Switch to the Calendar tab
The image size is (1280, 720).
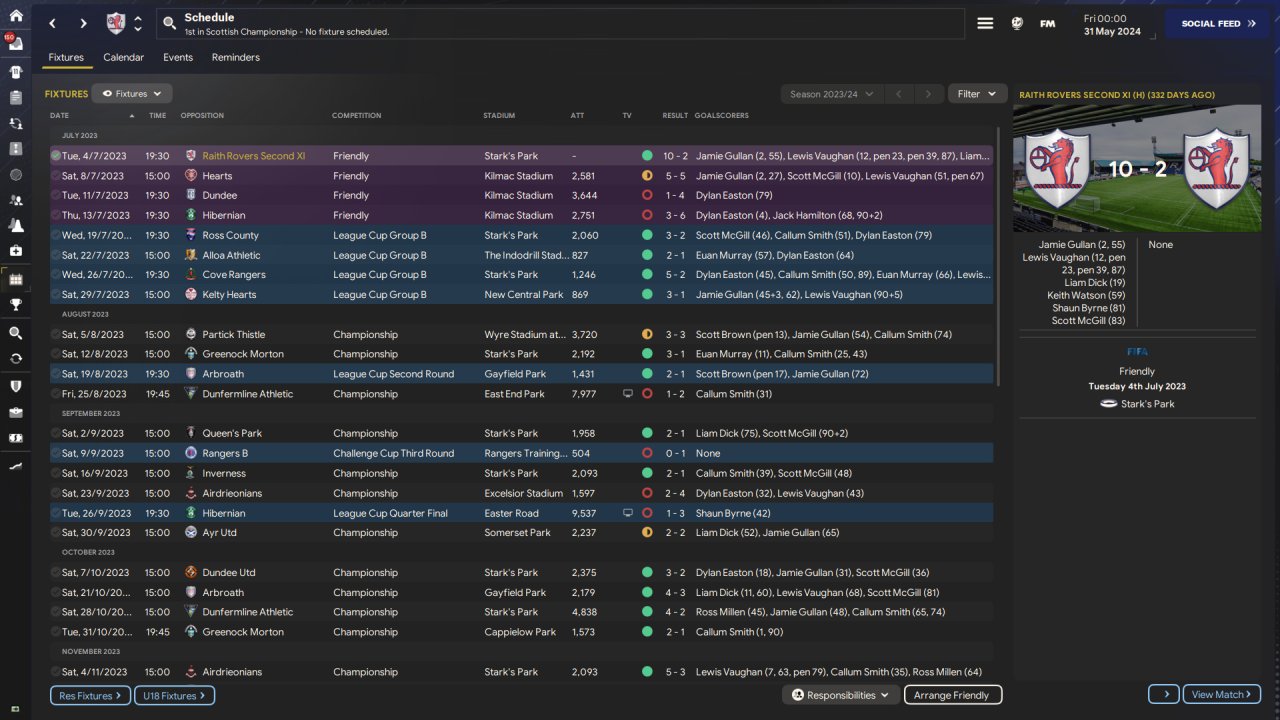pos(123,57)
